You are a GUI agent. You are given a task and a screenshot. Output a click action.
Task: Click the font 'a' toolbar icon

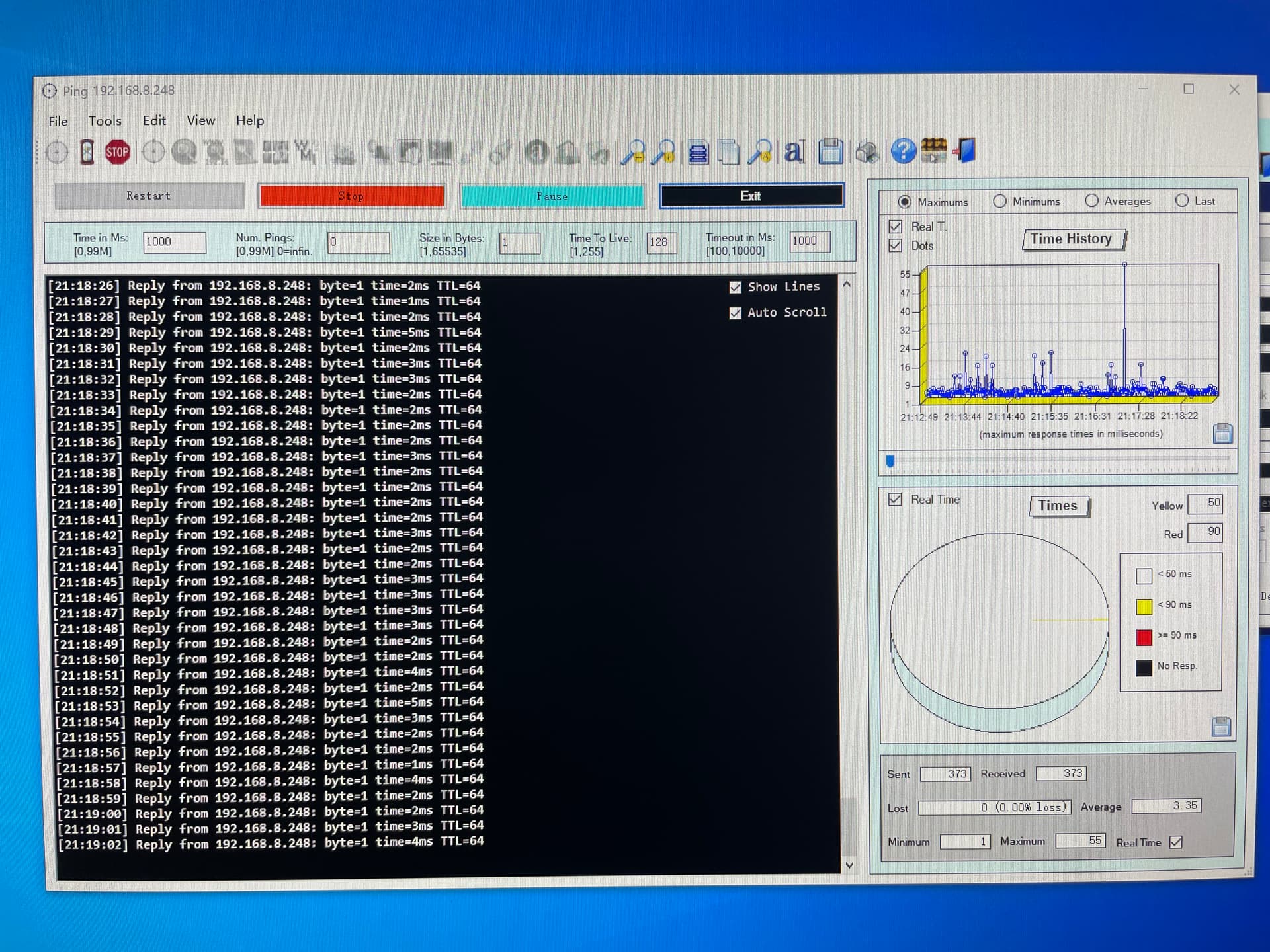(x=794, y=152)
